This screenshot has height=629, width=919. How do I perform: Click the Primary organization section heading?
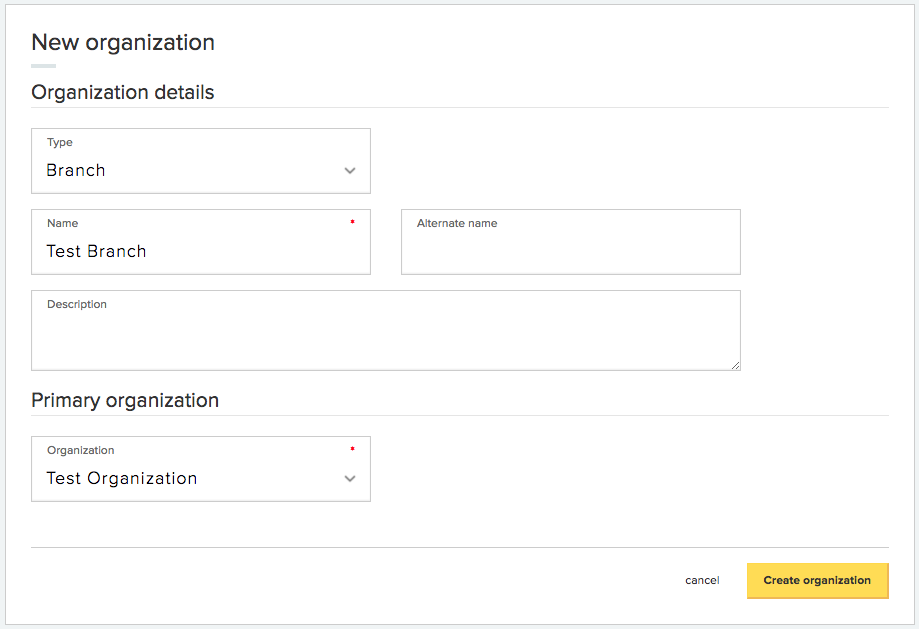pyautogui.click(x=125, y=400)
